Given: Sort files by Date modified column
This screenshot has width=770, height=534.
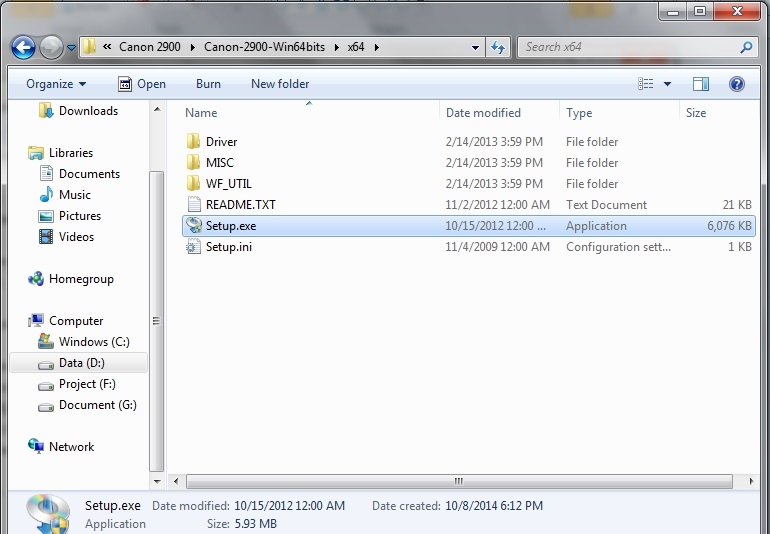Looking at the screenshot, I should pyautogui.click(x=483, y=113).
